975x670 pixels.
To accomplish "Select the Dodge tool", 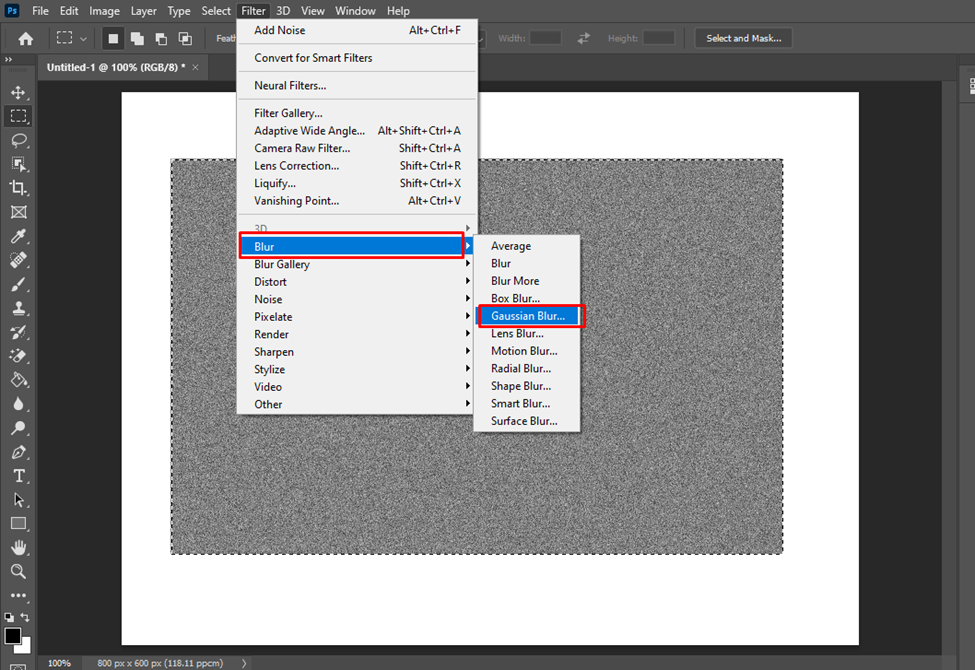I will [x=19, y=428].
